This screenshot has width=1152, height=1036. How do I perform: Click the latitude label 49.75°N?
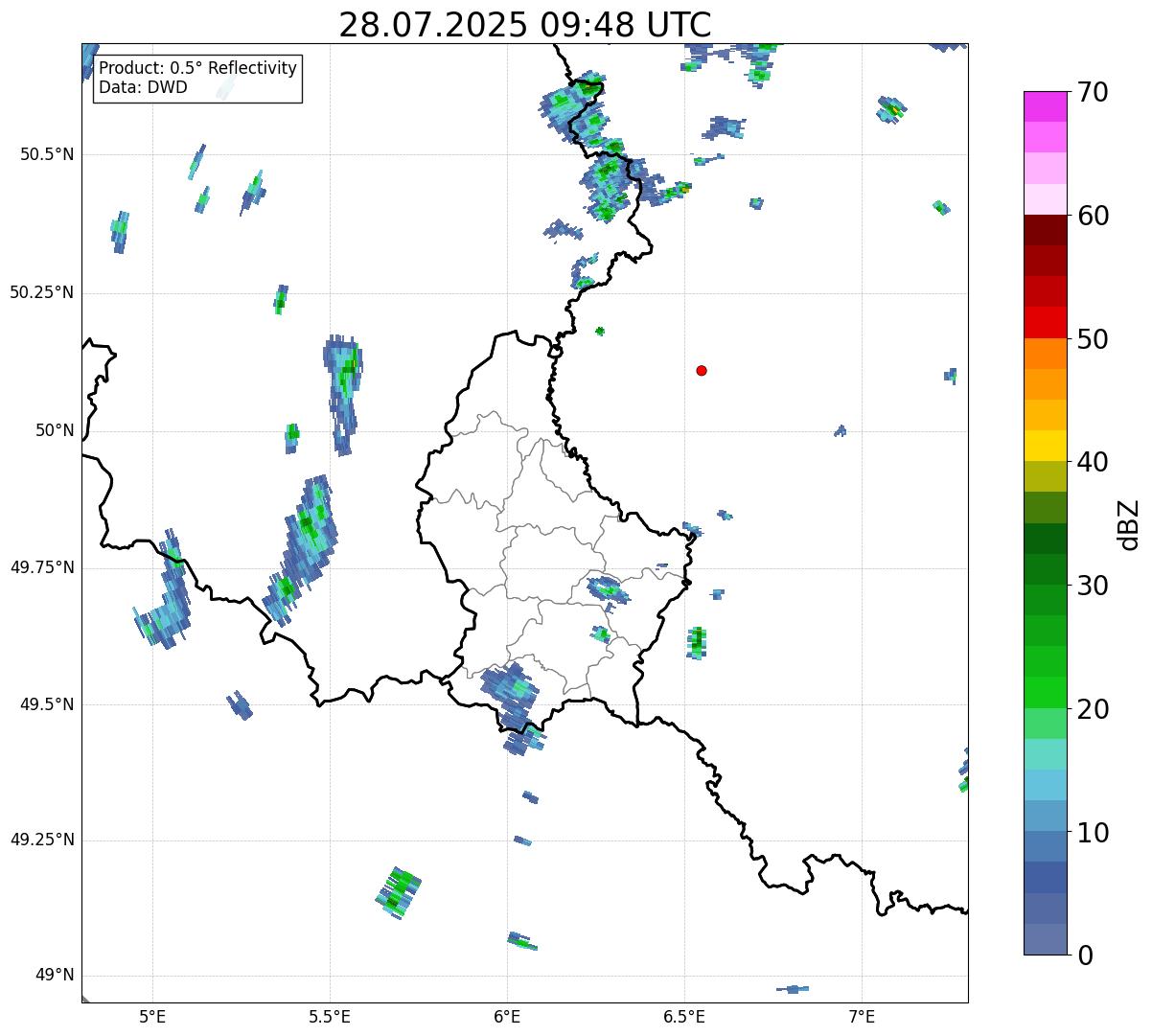point(42,567)
